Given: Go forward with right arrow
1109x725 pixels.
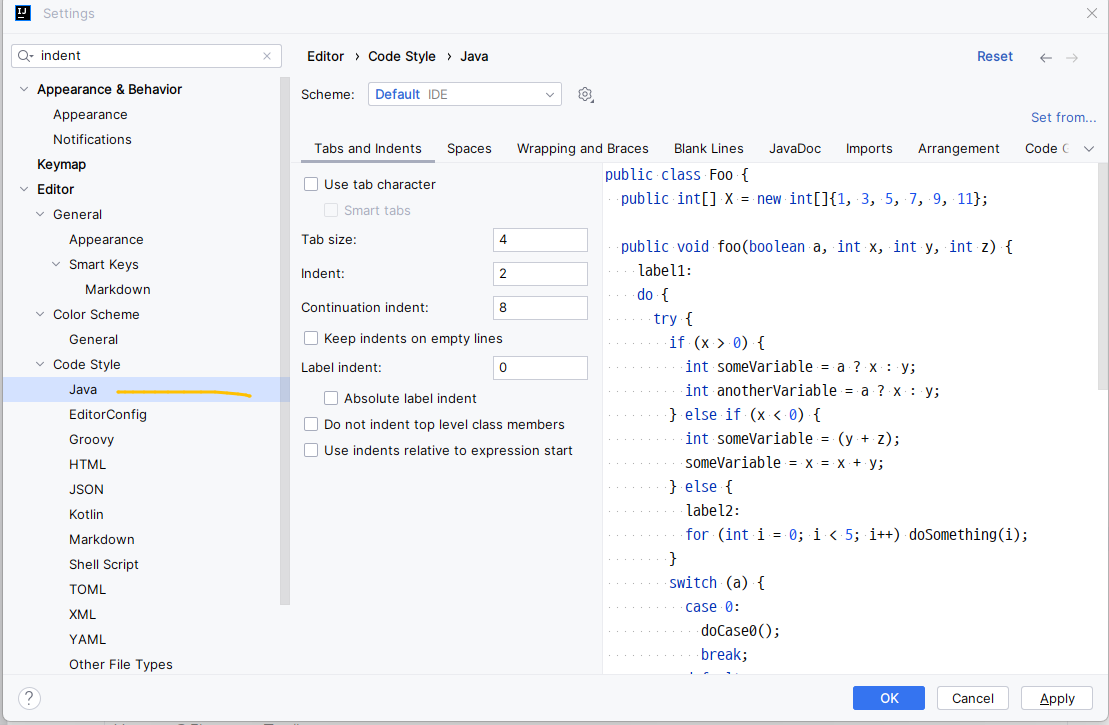Looking at the screenshot, I should click(1072, 57).
